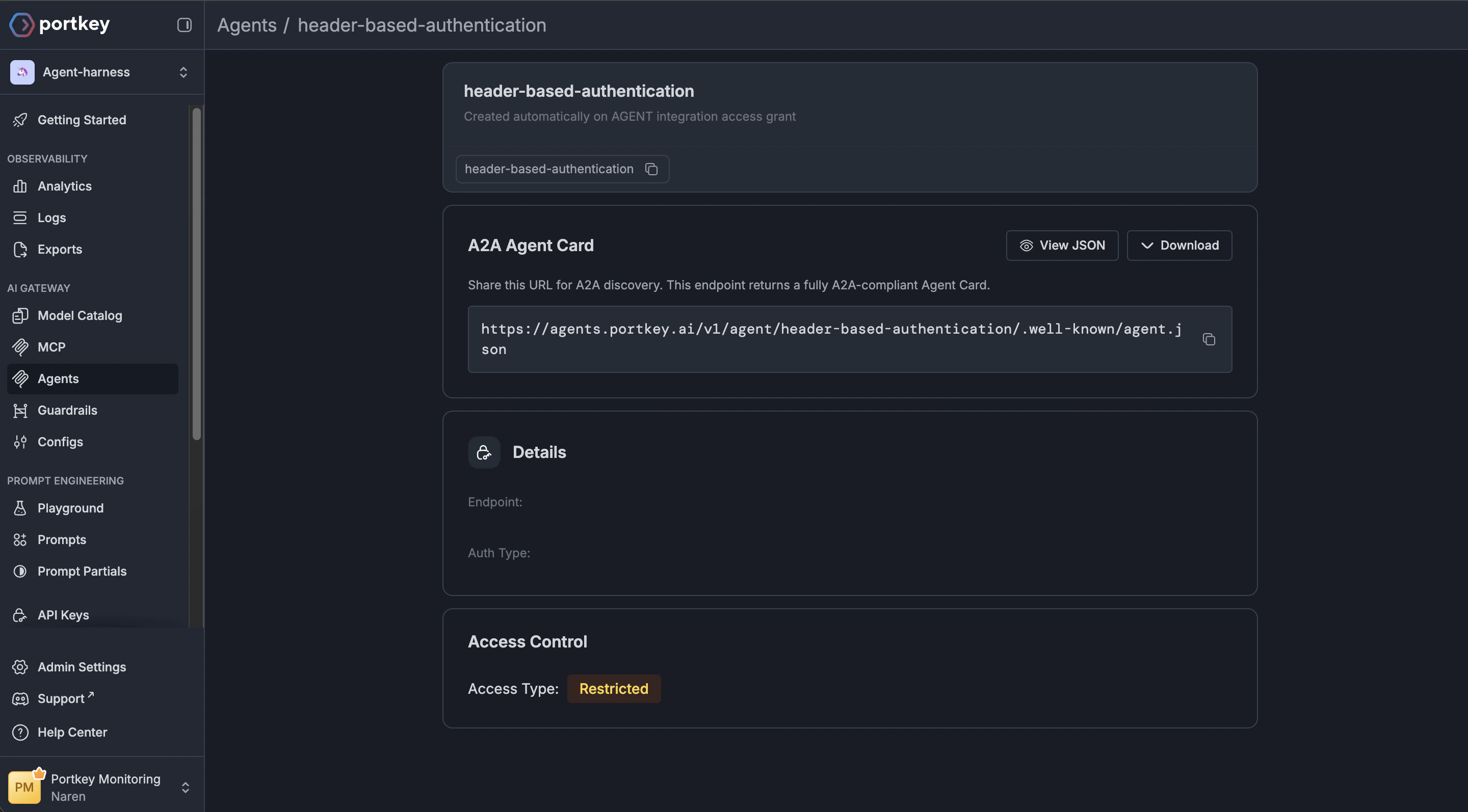The width and height of the screenshot is (1468, 812).
Task: Click the sidebar vertical scrollbar
Action: coord(197,274)
